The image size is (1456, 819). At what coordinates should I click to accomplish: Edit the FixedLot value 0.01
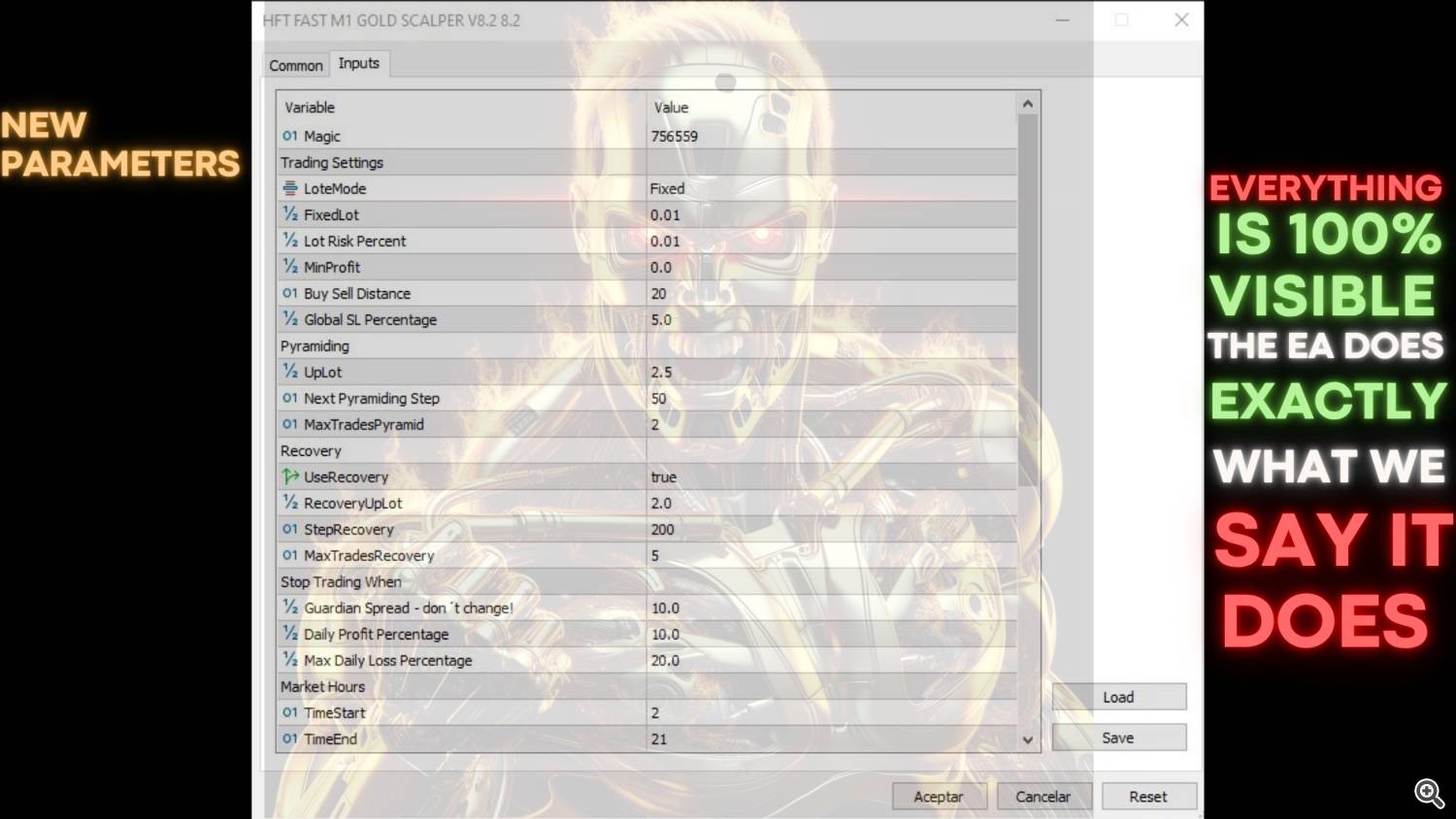832,214
